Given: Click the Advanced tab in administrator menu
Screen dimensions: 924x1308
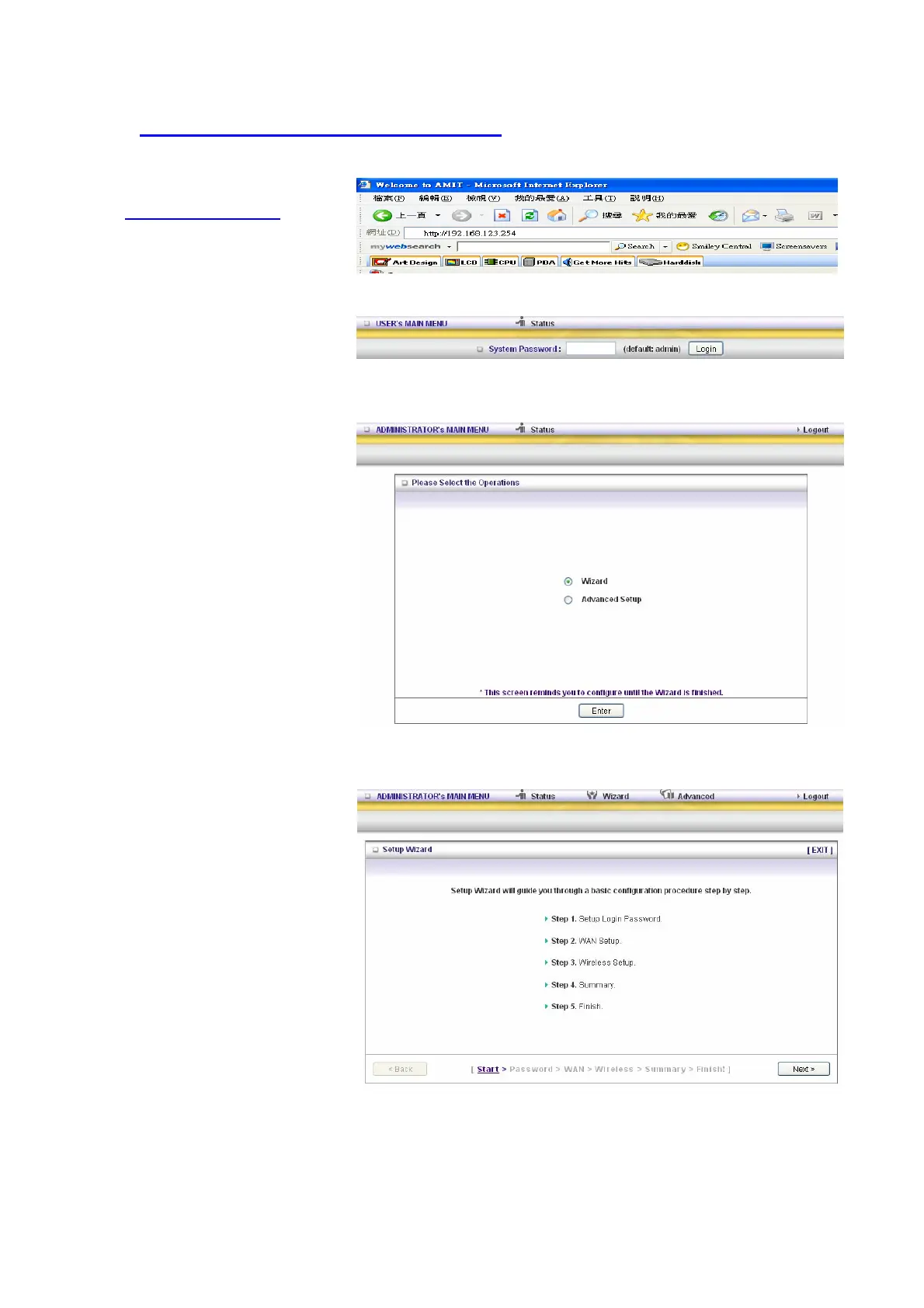Looking at the screenshot, I should [x=687, y=795].
